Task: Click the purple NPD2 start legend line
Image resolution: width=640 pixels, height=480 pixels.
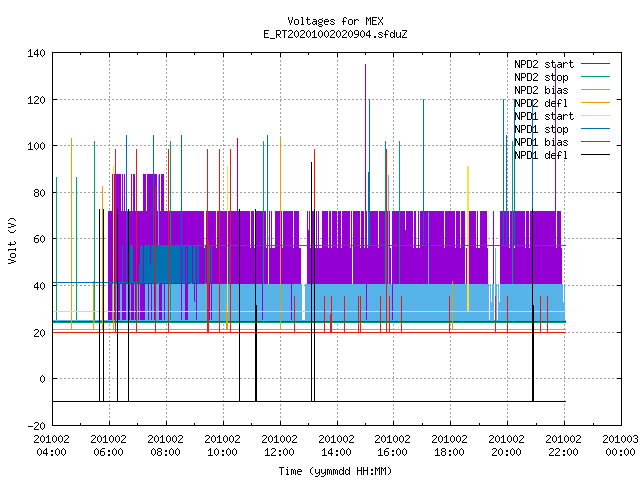Action: 595,64
